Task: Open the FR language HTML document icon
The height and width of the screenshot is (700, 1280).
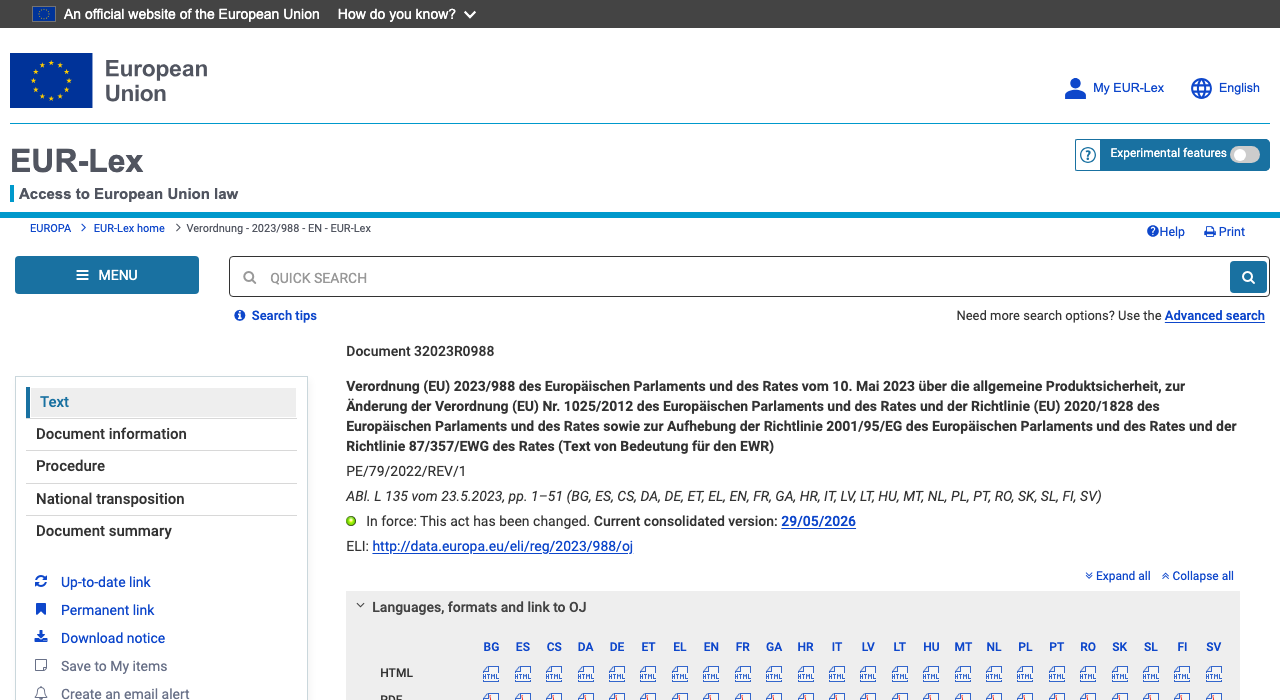Action: (743, 674)
